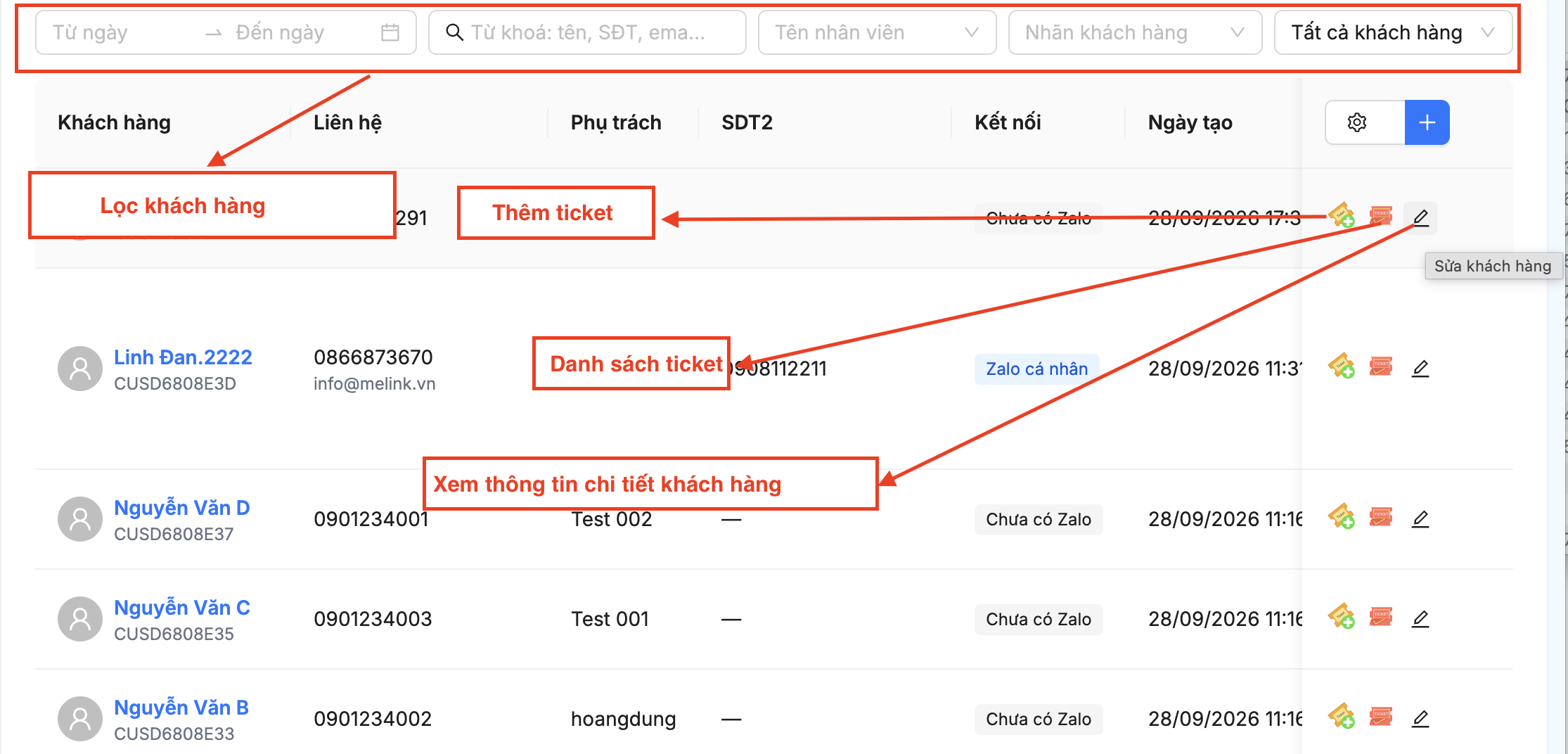This screenshot has width=1568, height=754.
Task: Open table column settings gear icon
Action: [x=1357, y=122]
